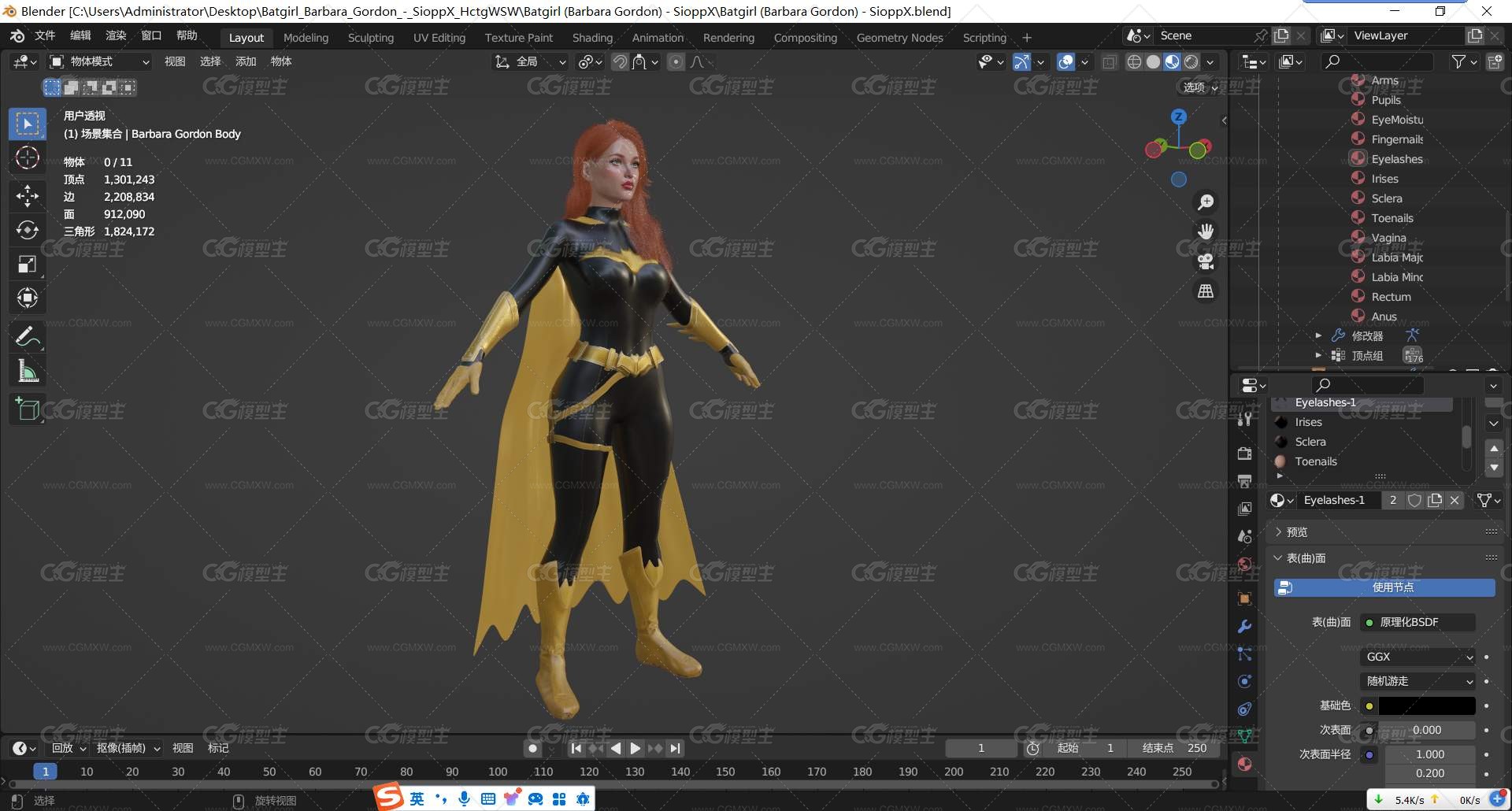This screenshot has height=811, width=1512.
Task: Activate the 3D Cursor tool
Action: (x=28, y=158)
